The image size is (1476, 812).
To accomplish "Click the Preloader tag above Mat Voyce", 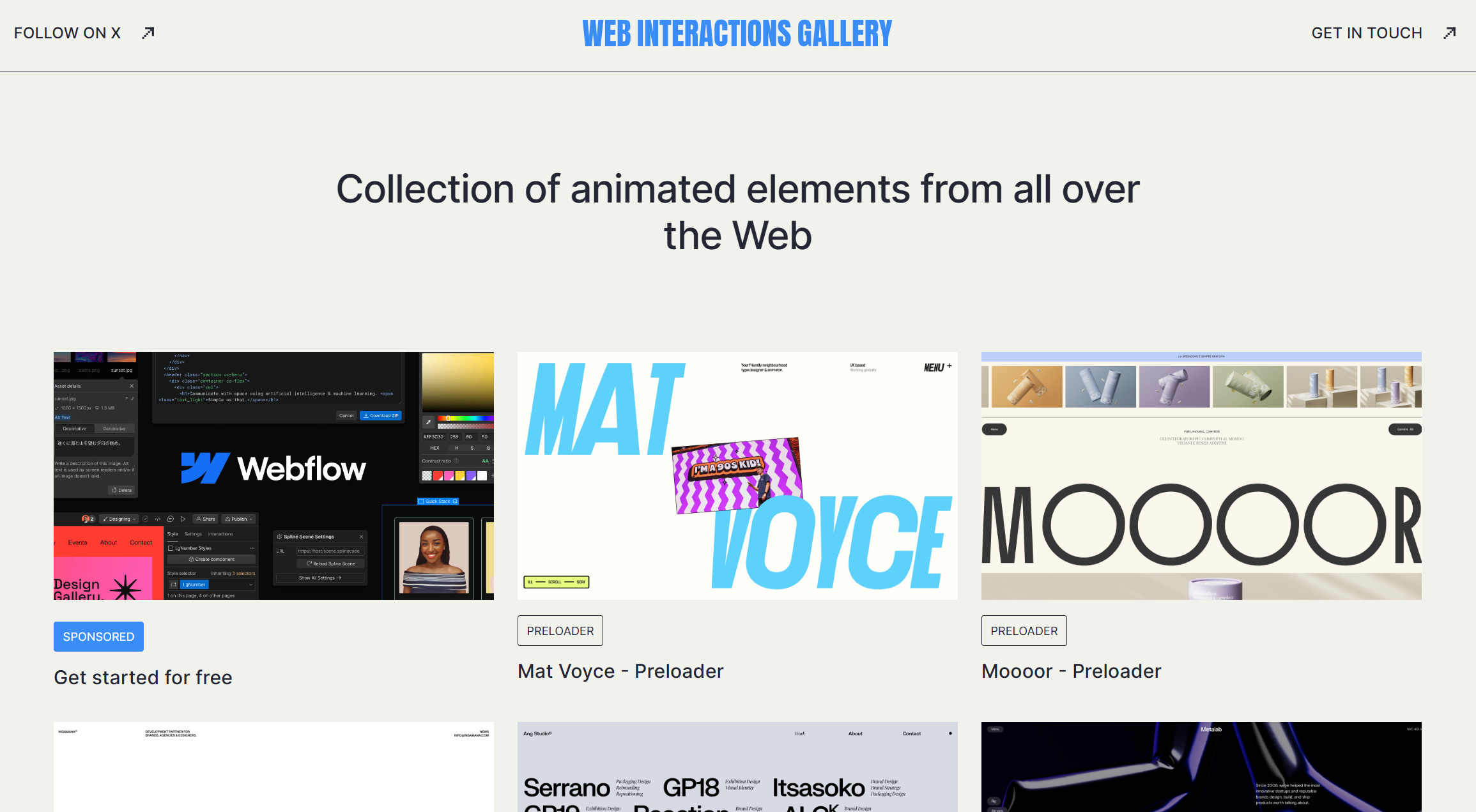I will 560,631.
